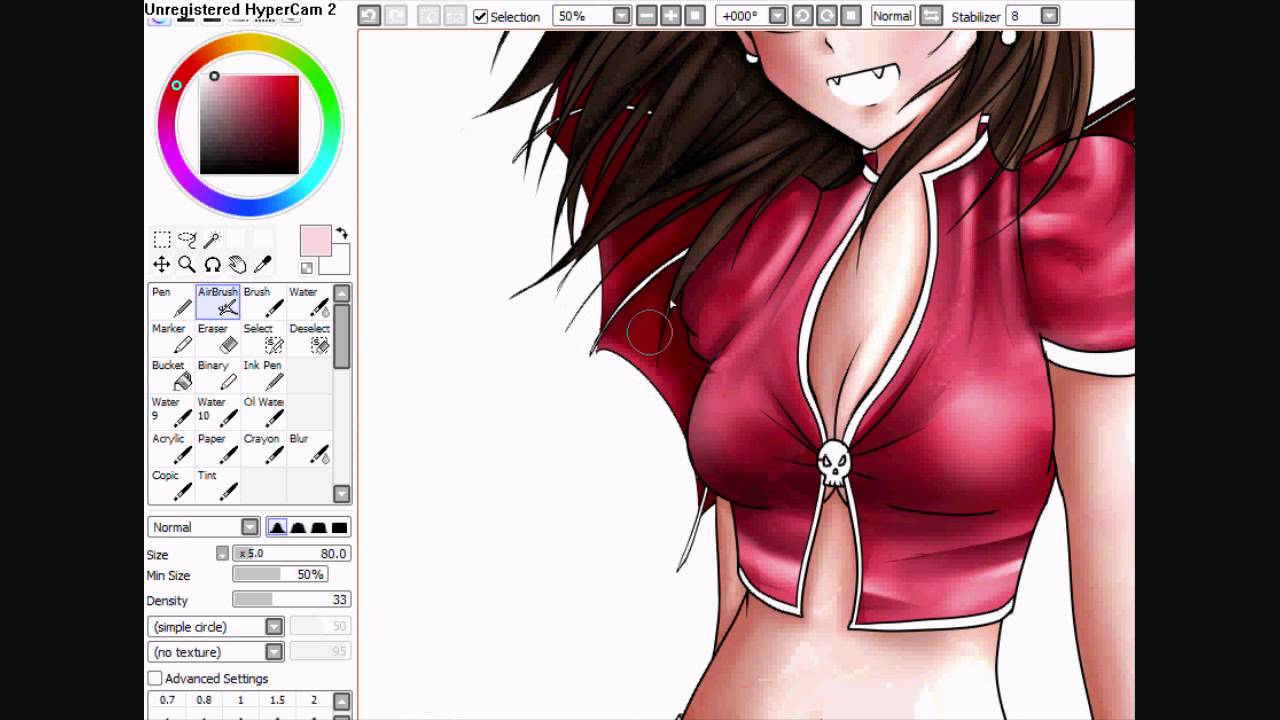This screenshot has height=720, width=1280.
Task: Choose the Water brush tool
Action: 309,302
